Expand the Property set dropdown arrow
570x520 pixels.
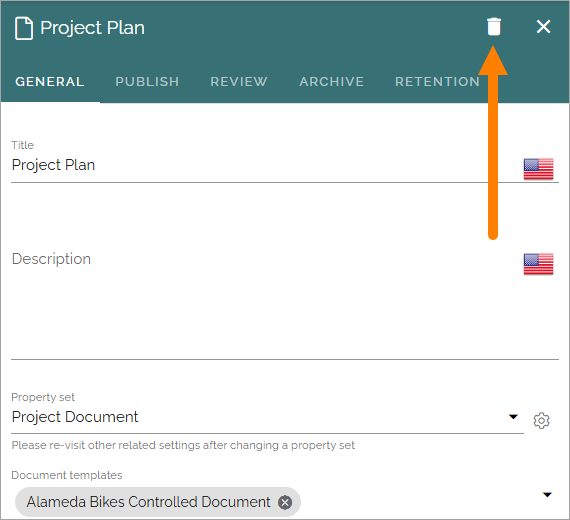pos(513,417)
